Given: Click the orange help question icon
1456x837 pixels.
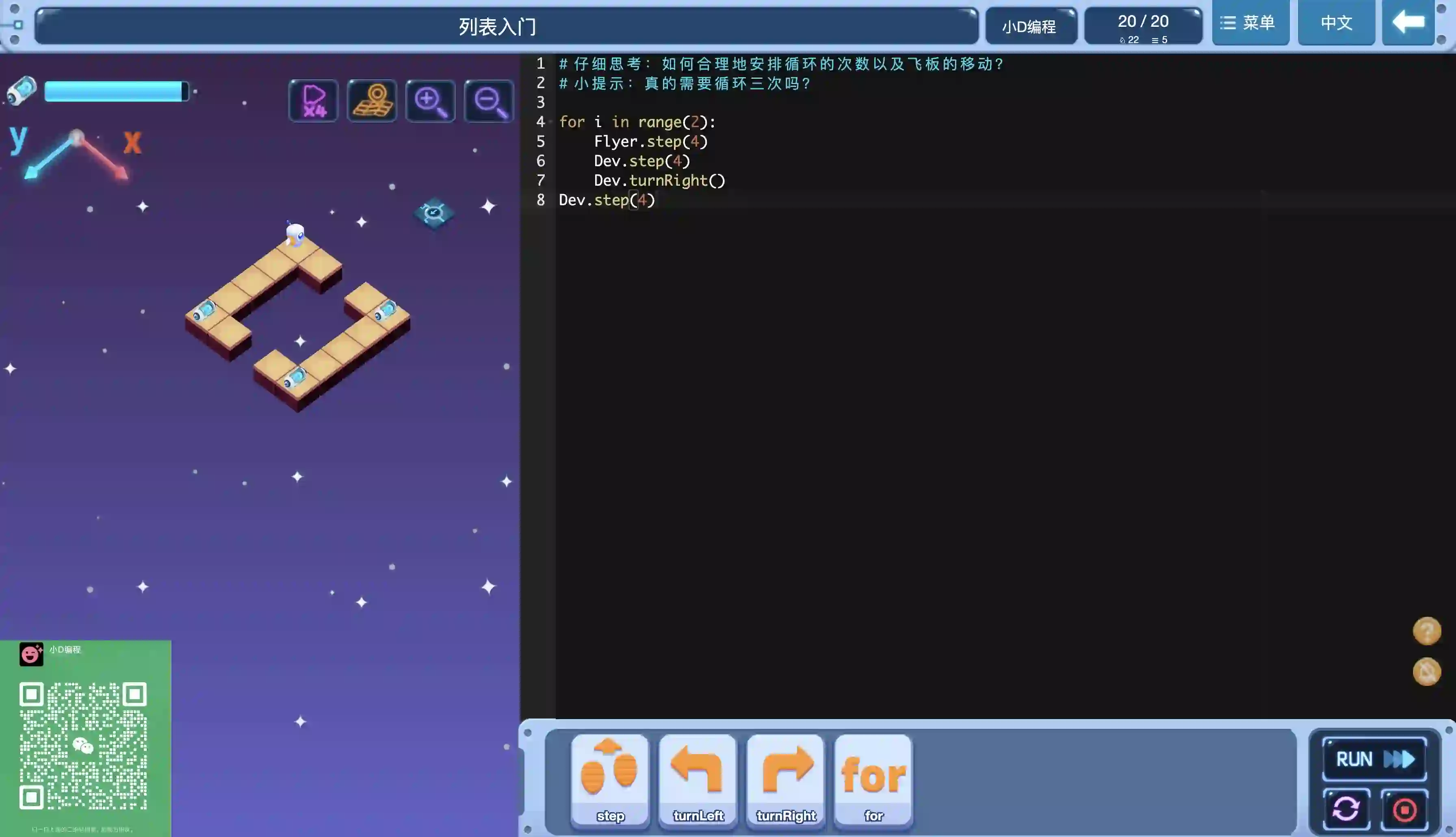Looking at the screenshot, I should pos(1427,631).
